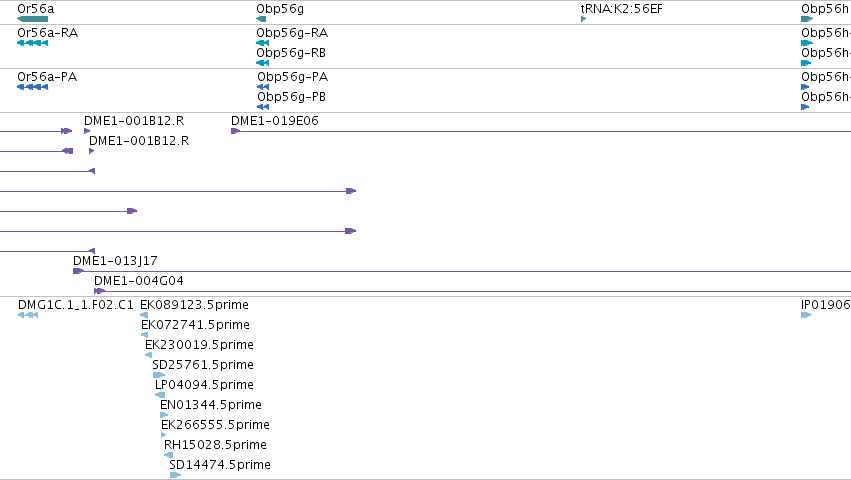This screenshot has width=851, height=480.
Task: Click the DME1-013J17 label
Action: pyautogui.click(x=115, y=261)
